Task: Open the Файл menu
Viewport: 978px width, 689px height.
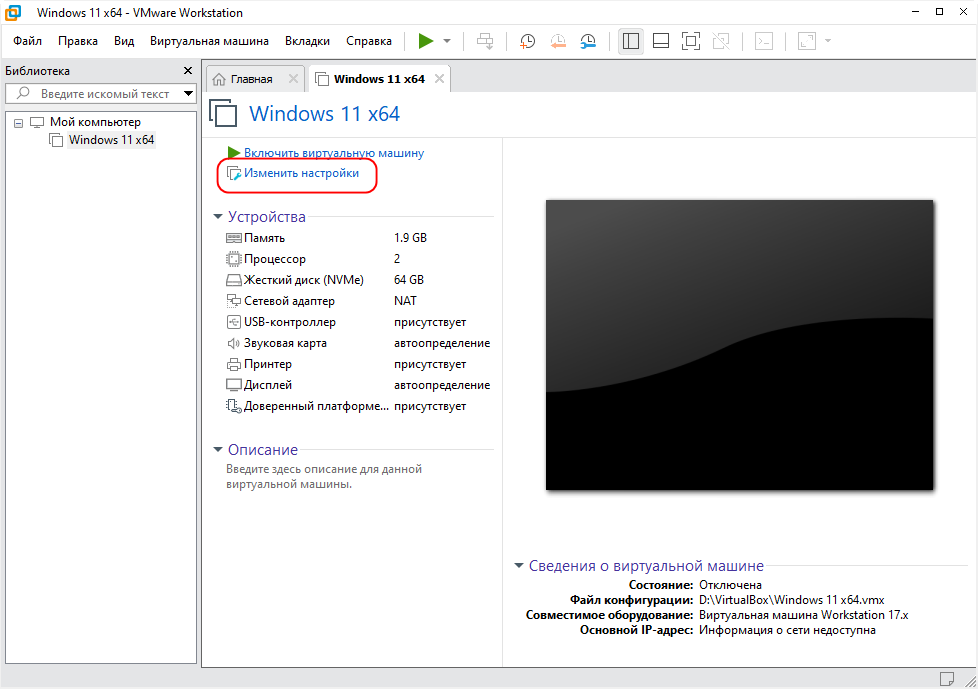Action: [27, 41]
